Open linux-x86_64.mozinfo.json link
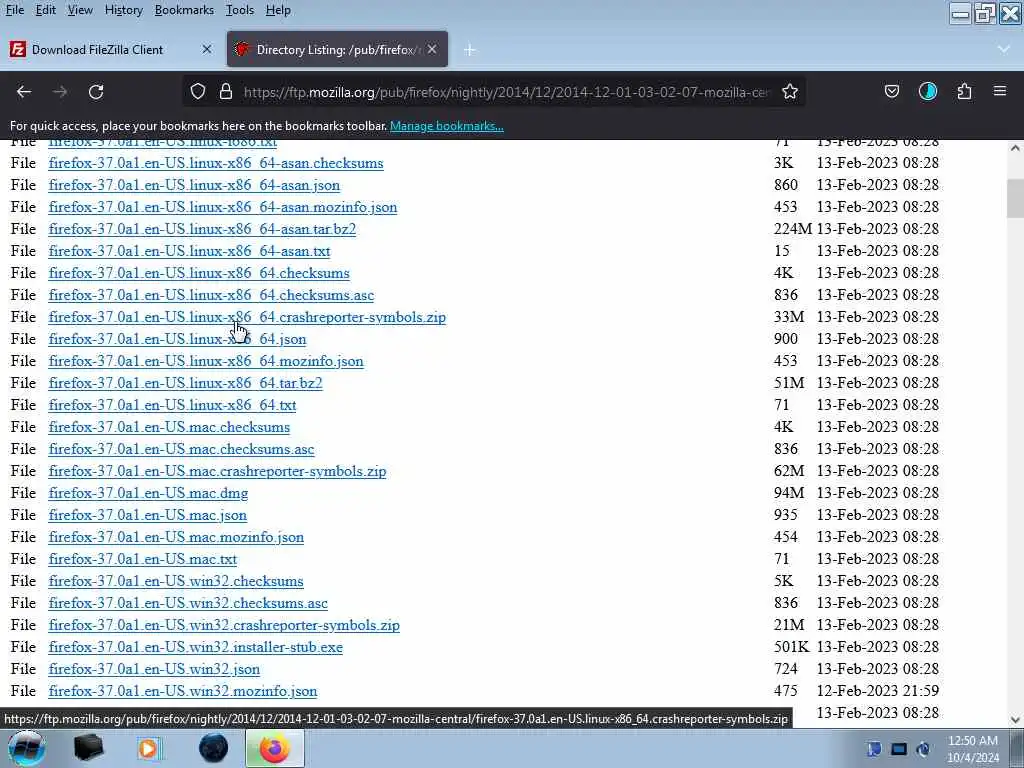1024x768 pixels. click(206, 361)
